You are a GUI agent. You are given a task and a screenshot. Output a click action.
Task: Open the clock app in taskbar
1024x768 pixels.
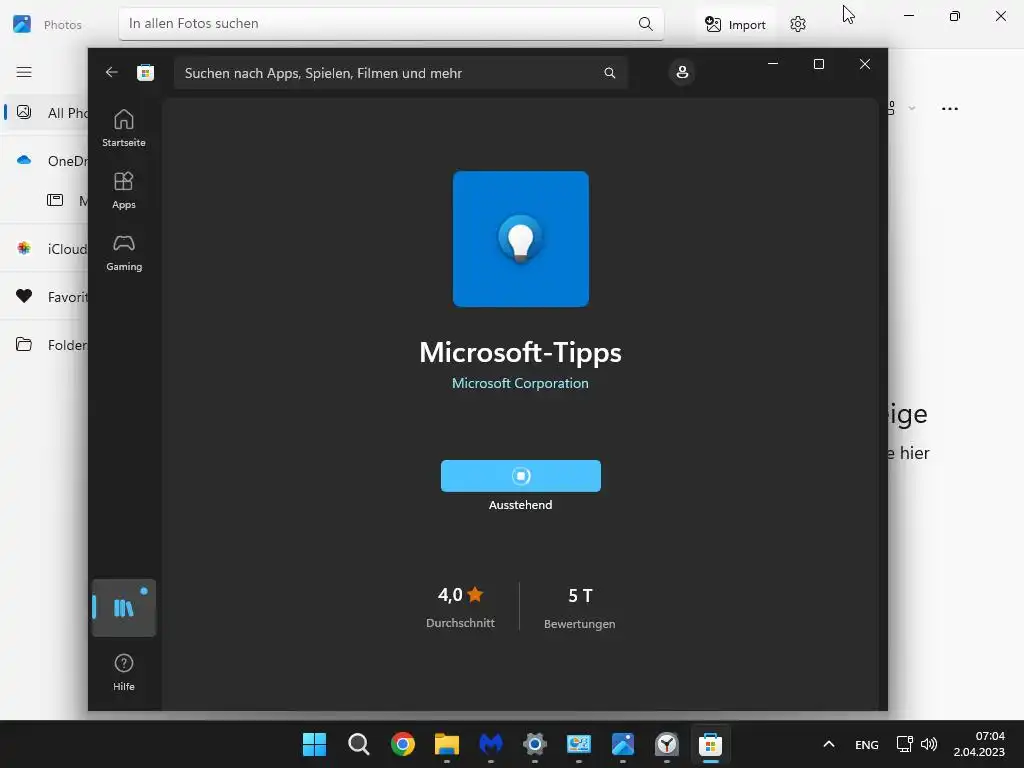click(667, 744)
